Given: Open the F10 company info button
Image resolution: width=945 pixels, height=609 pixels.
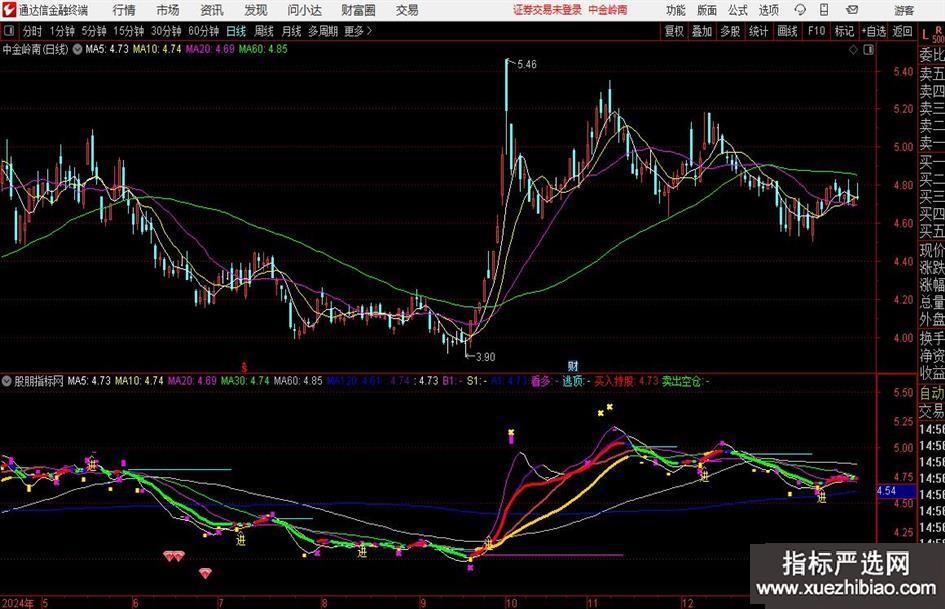Looking at the screenshot, I should (816, 31).
